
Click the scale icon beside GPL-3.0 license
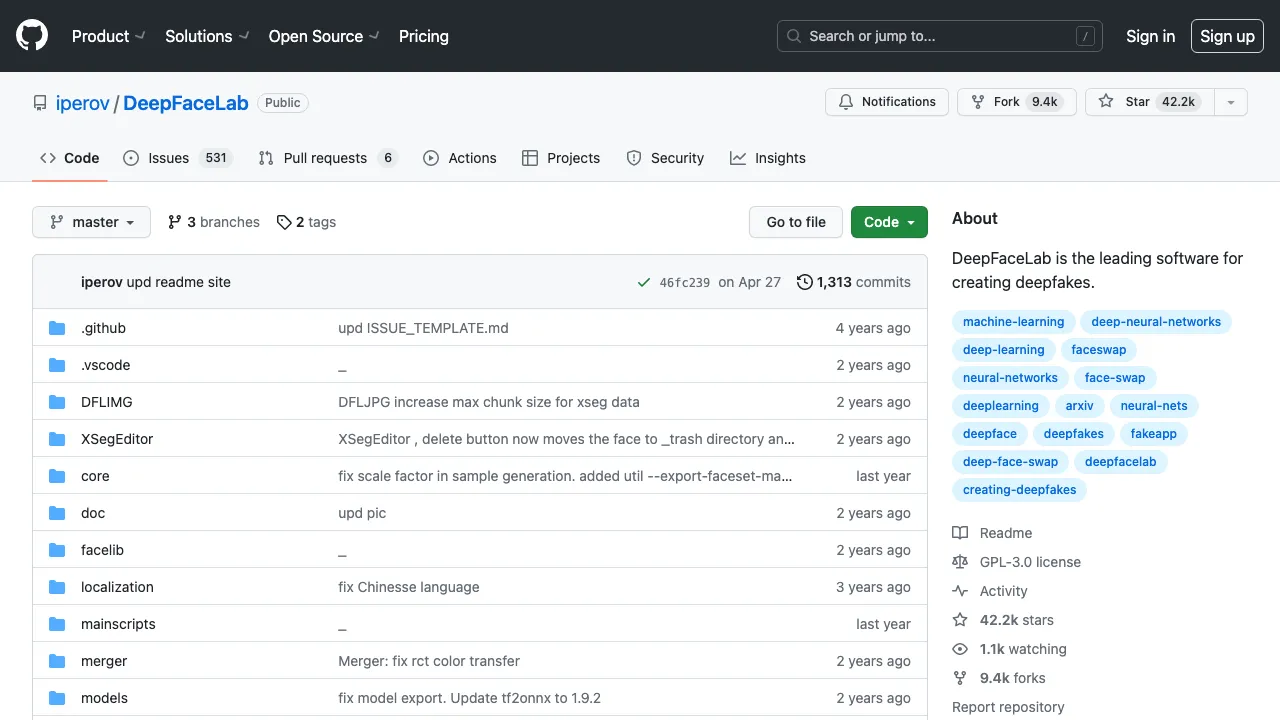(x=960, y=562)
